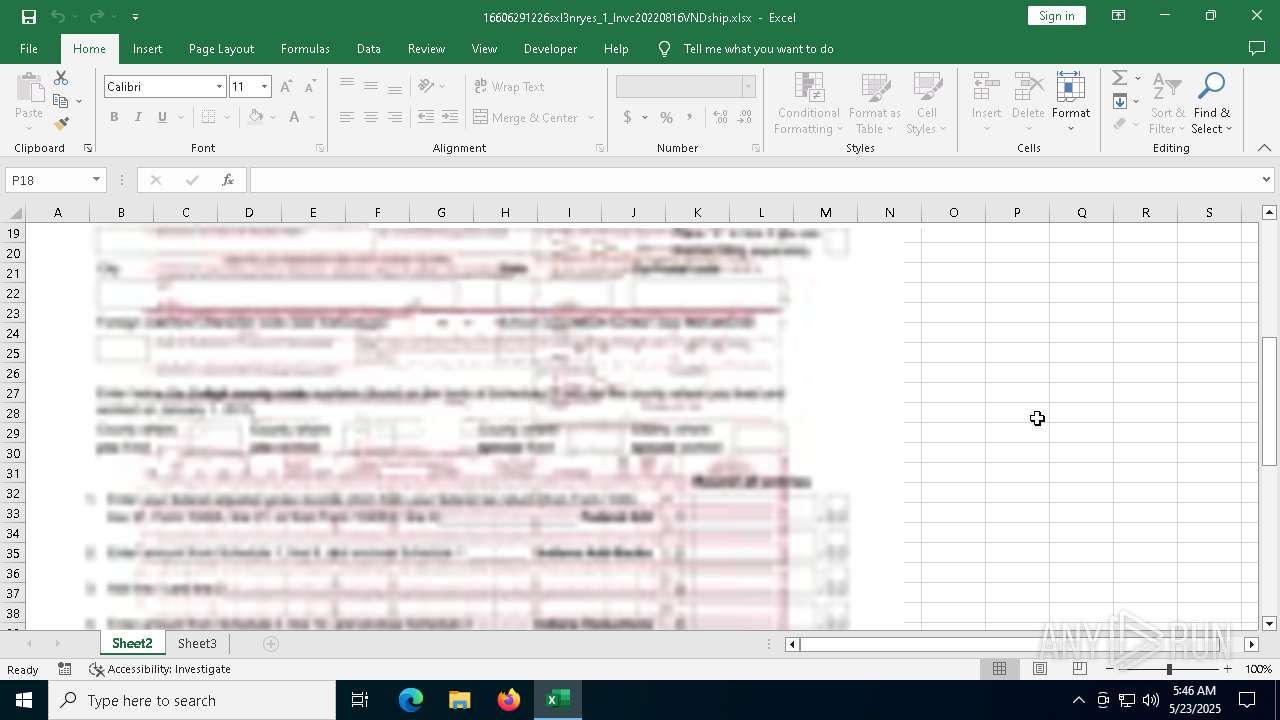Expand the font name dropdown
Viewport: 1280px width, 720px height.
point(219,87)
